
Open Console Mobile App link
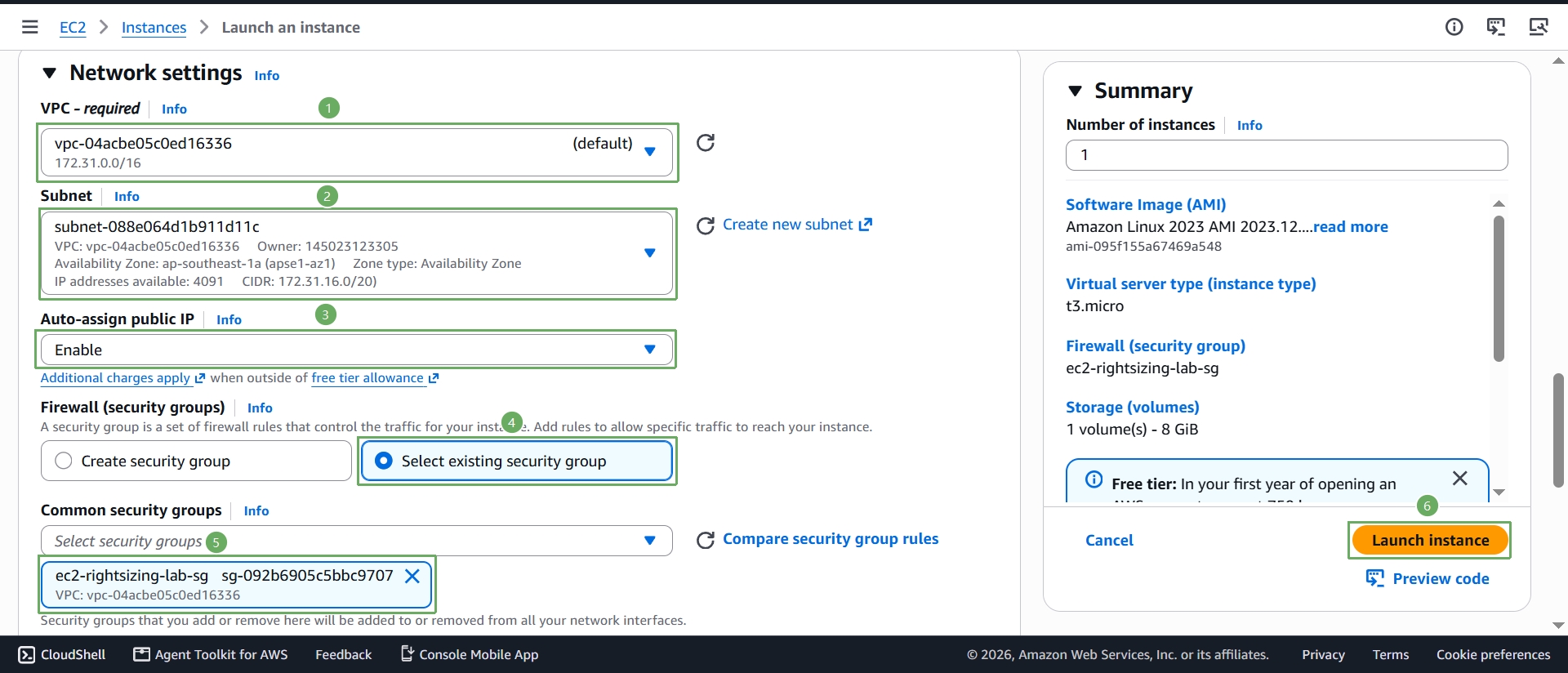coord(470,654)
